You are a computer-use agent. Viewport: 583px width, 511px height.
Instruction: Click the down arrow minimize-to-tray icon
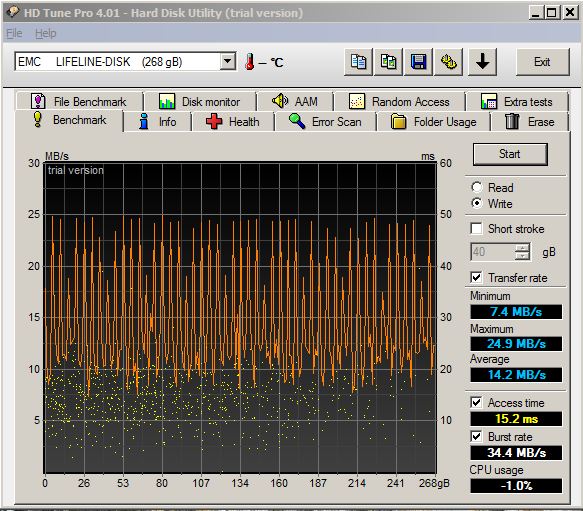tap(482, 62)
